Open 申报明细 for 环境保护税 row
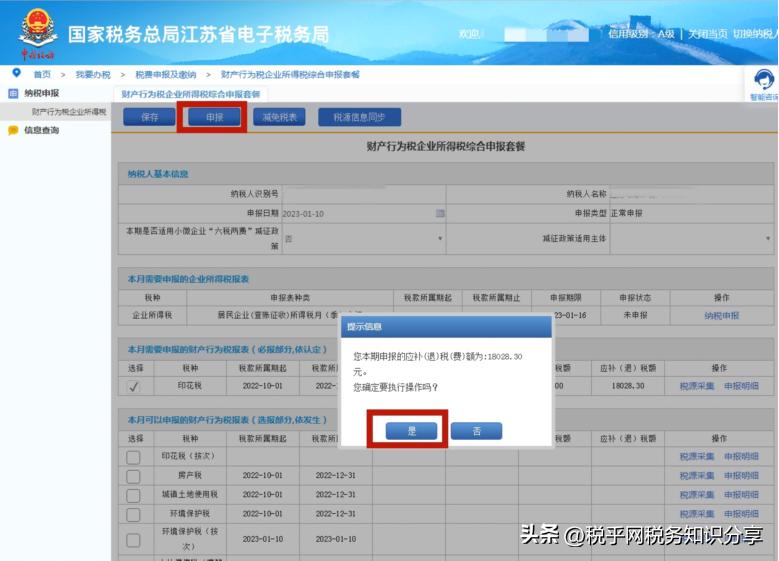779x561 pixels. (x=741, y=514)
